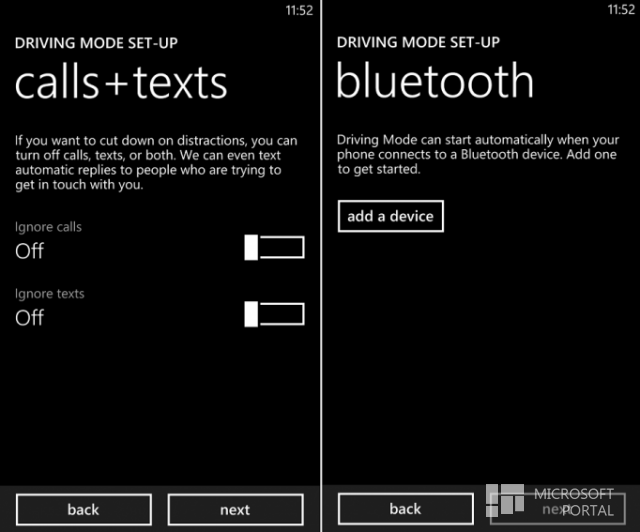Image resolution: width=640 pixels, height=532 pixels.
Task: Click the Bluetooth device description paragraph
Action: click(x=478, y=154)
